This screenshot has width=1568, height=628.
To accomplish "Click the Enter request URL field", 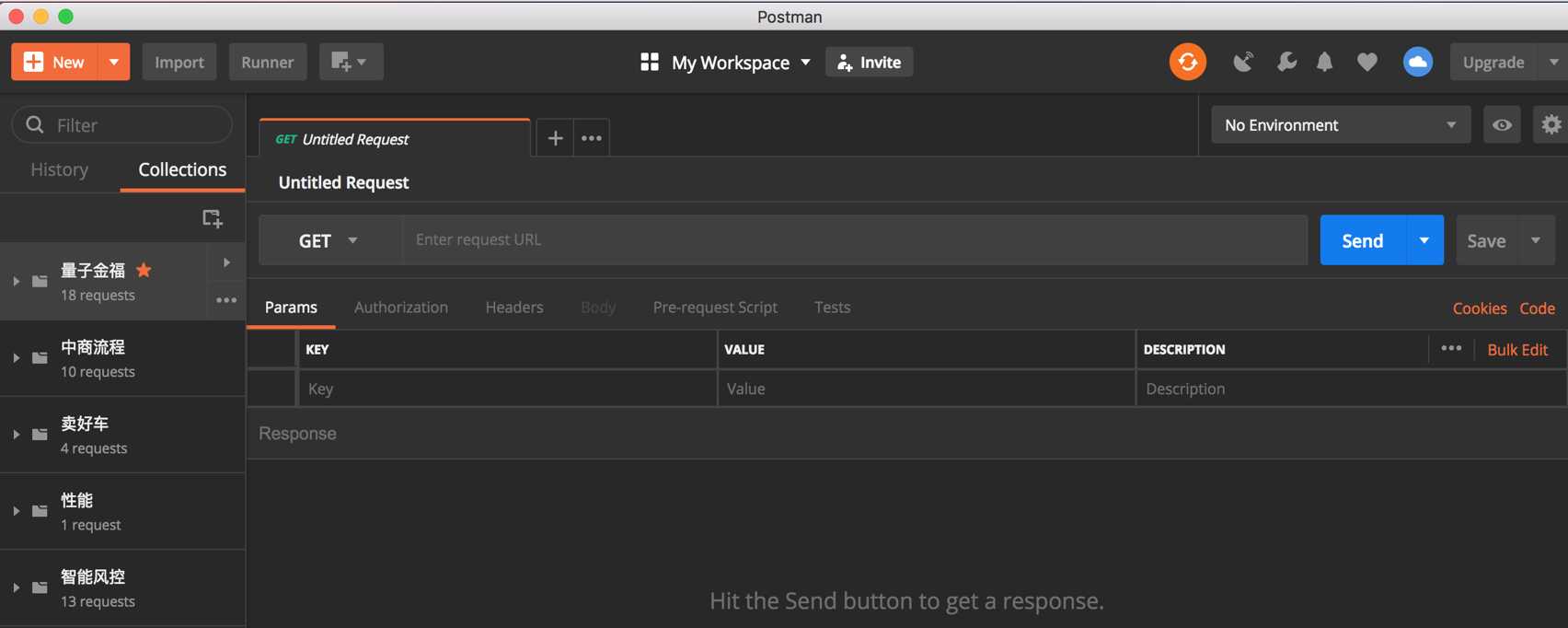I will point(855,239).
